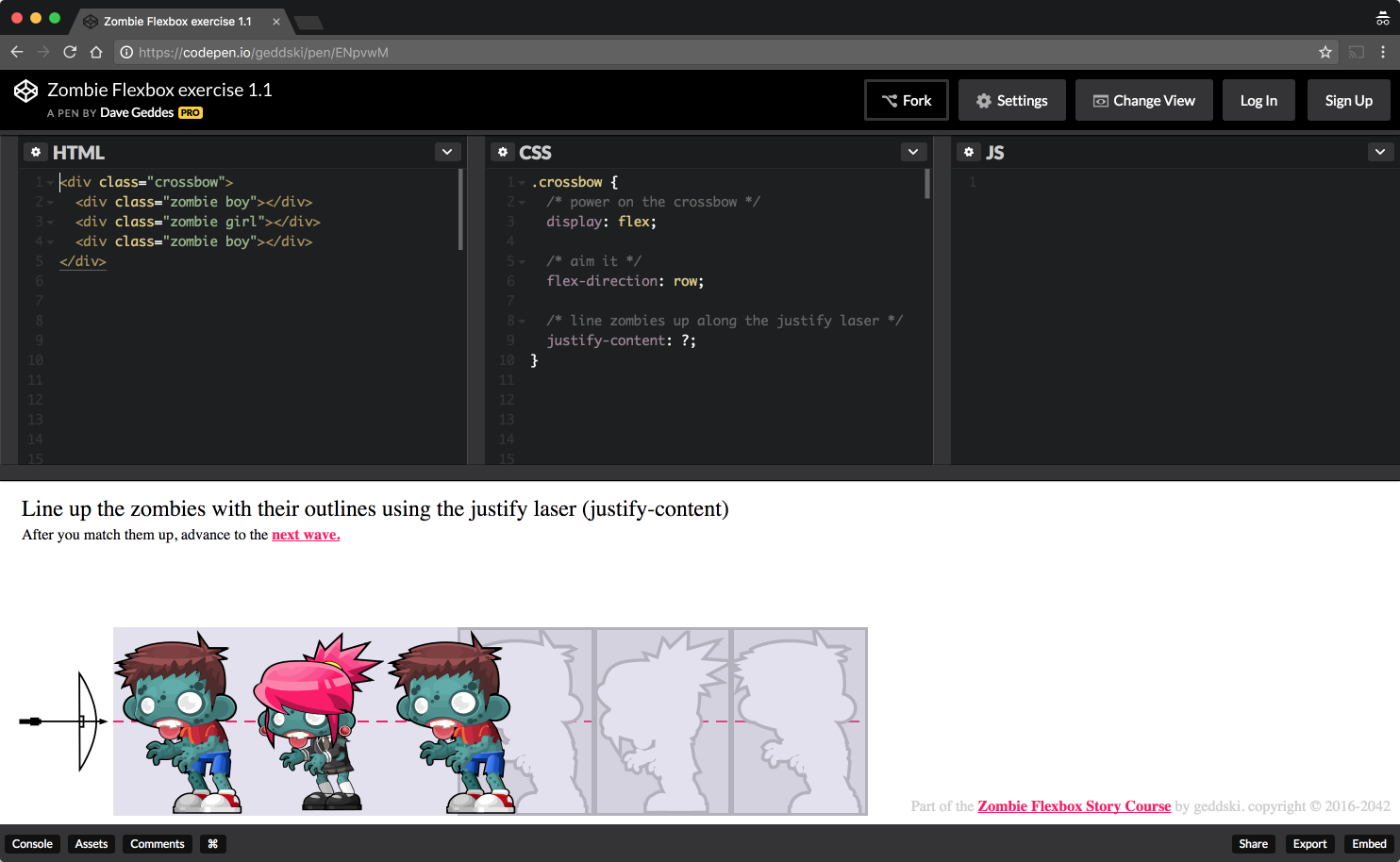Click the display: flex line
Screen dimensions: 1400x862
click(601, 222)
